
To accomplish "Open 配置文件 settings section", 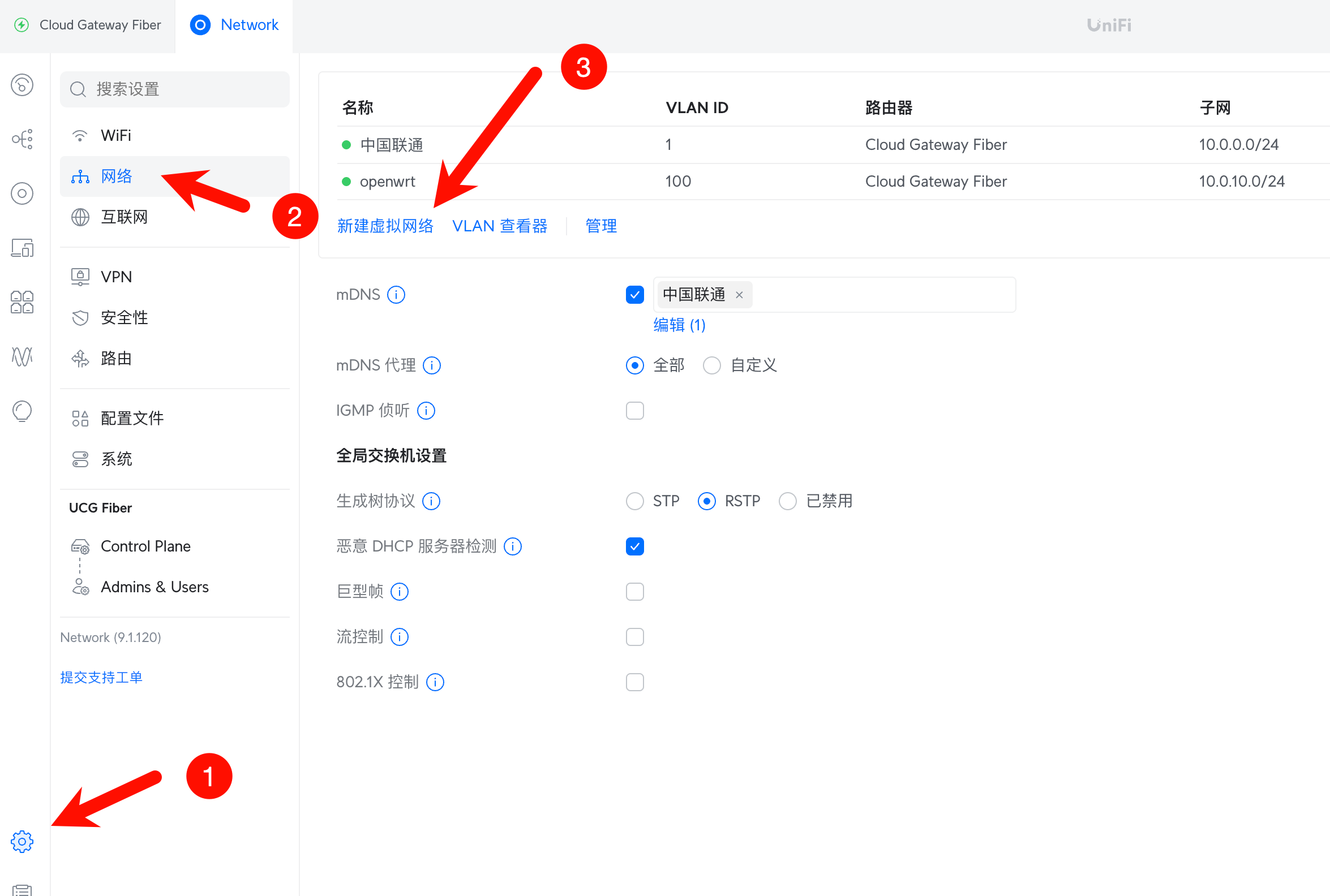I will point(175,418).
